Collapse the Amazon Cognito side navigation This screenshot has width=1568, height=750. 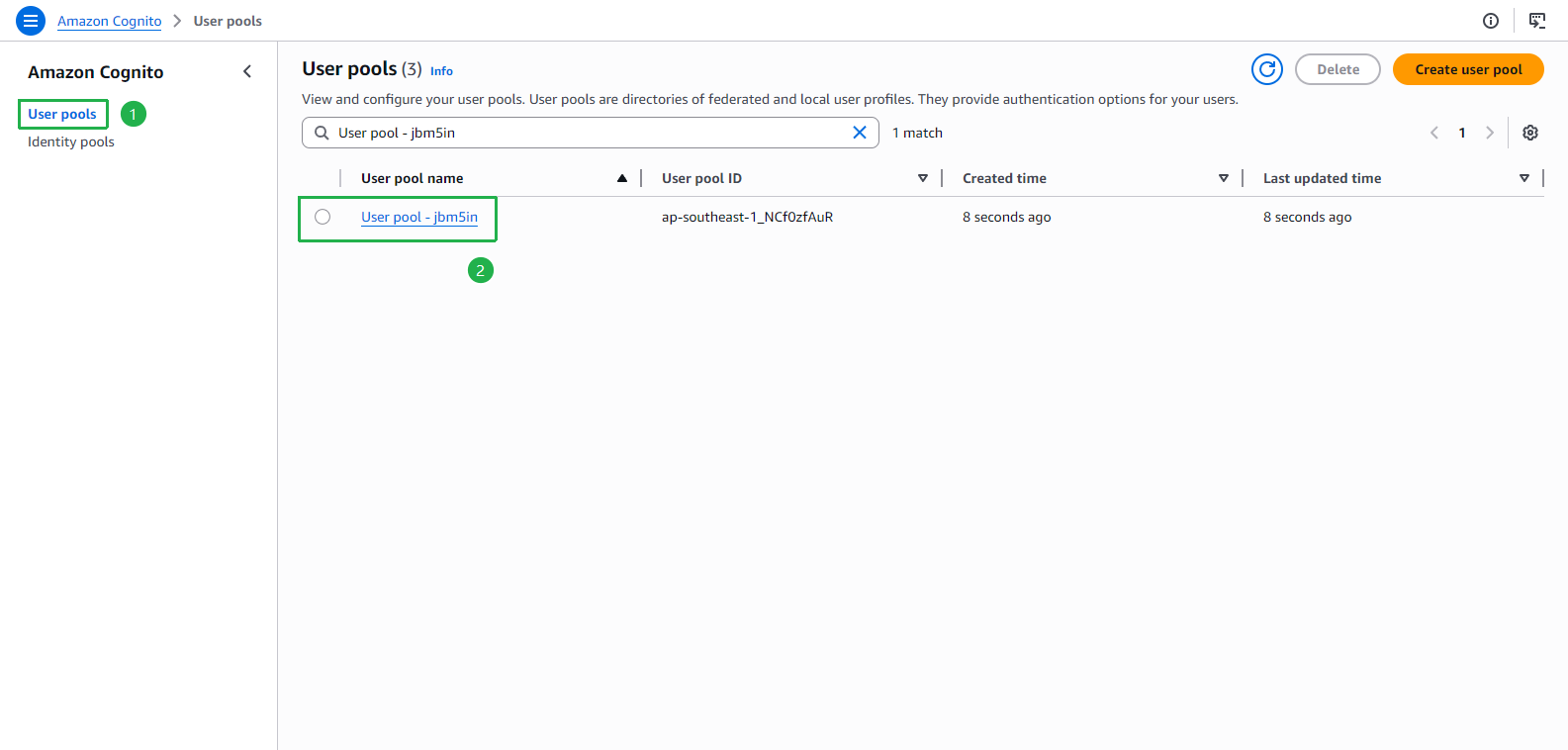(247, 71)
